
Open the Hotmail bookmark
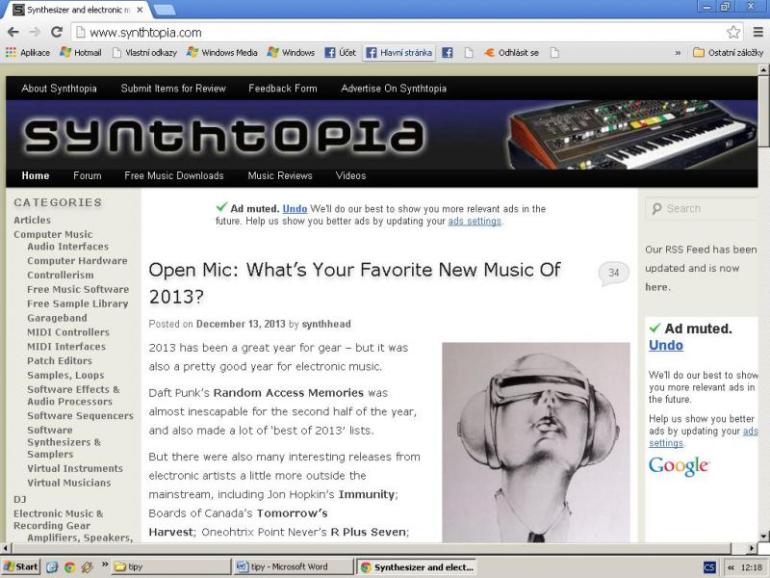coord(81,53)
